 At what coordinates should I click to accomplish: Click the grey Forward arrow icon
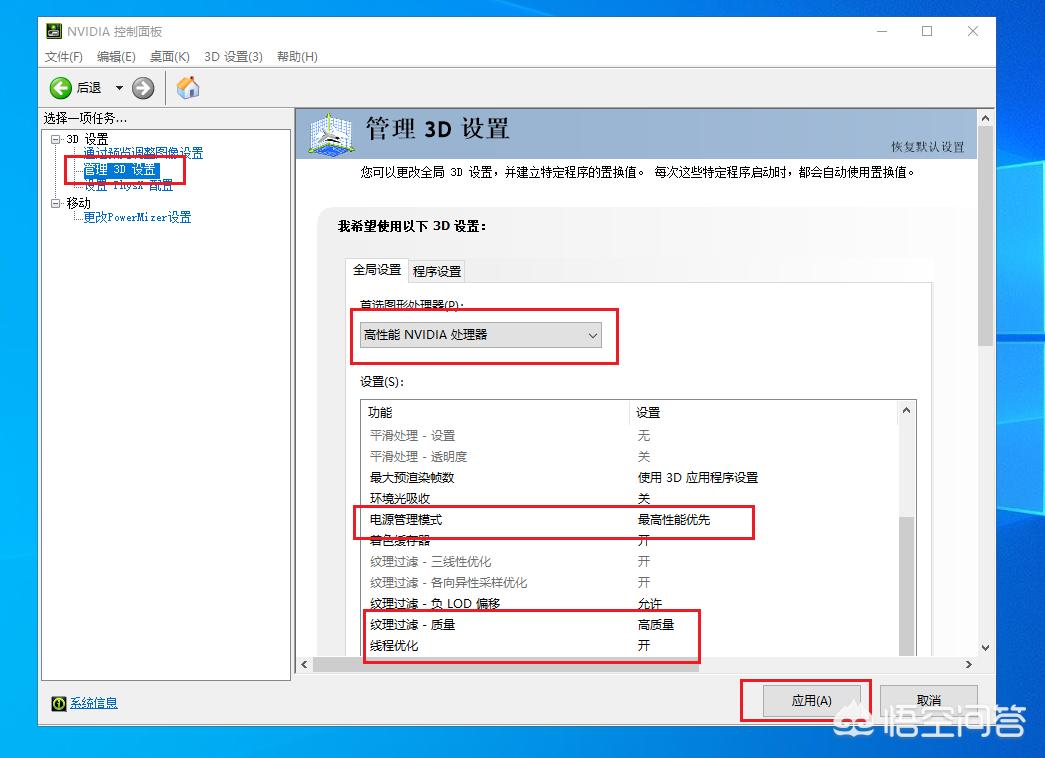point(143,88)
